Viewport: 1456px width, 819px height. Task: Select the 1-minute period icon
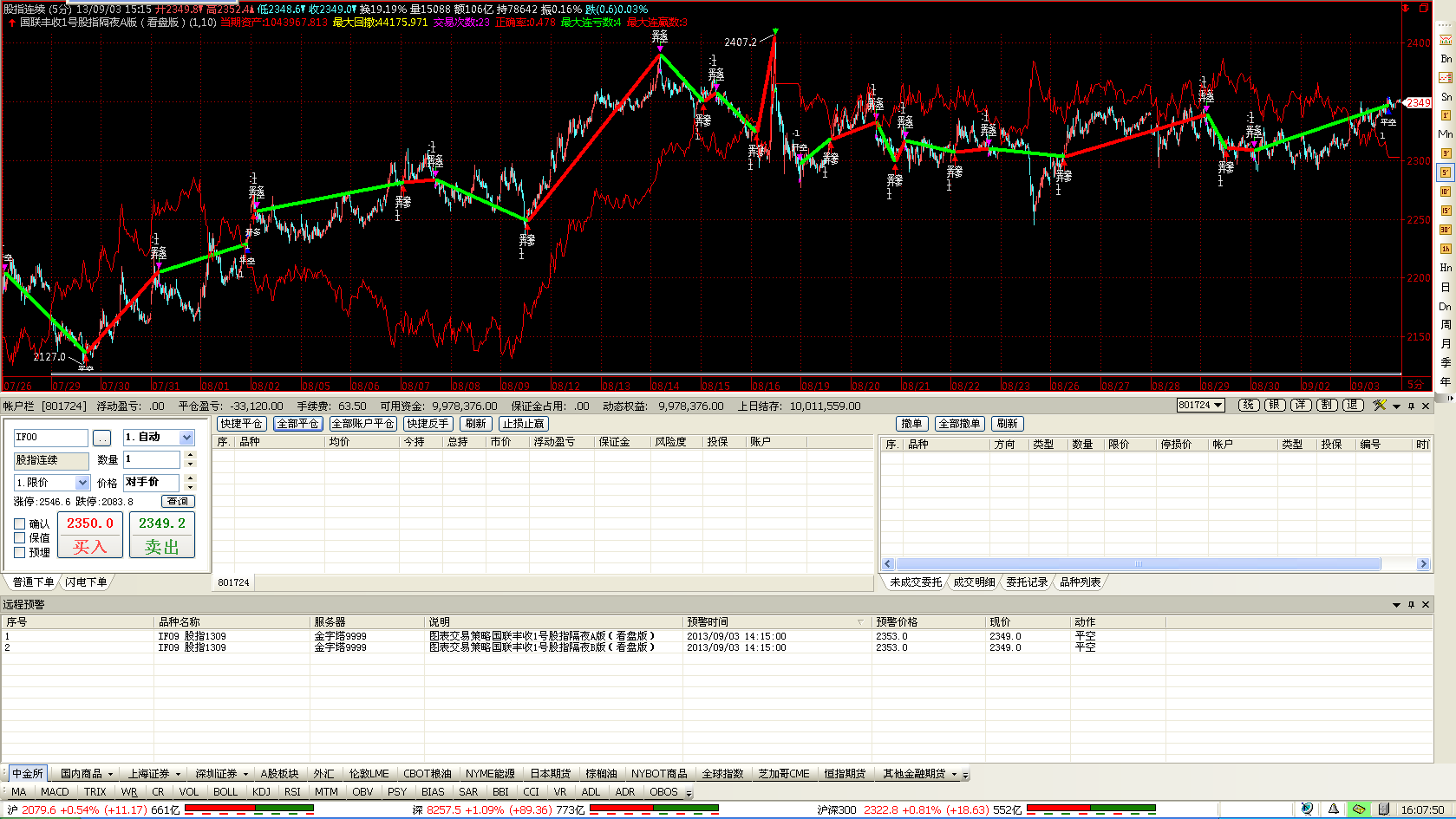pos(1446,116)
